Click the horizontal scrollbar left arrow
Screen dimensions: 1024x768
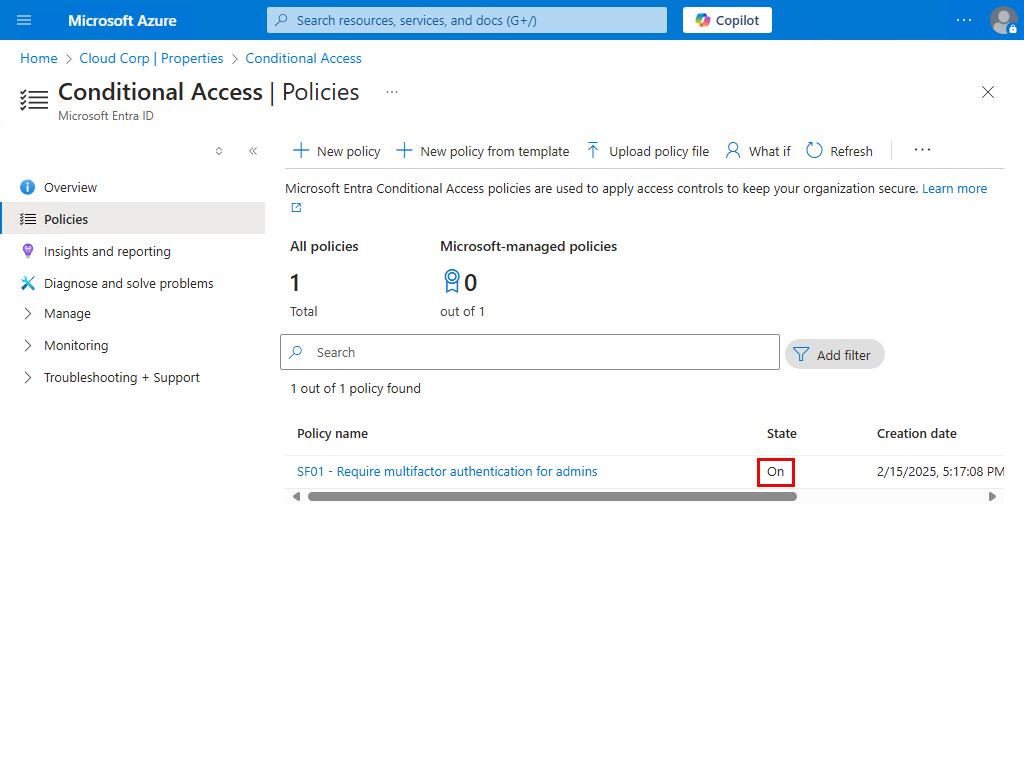tap(296, 496)
